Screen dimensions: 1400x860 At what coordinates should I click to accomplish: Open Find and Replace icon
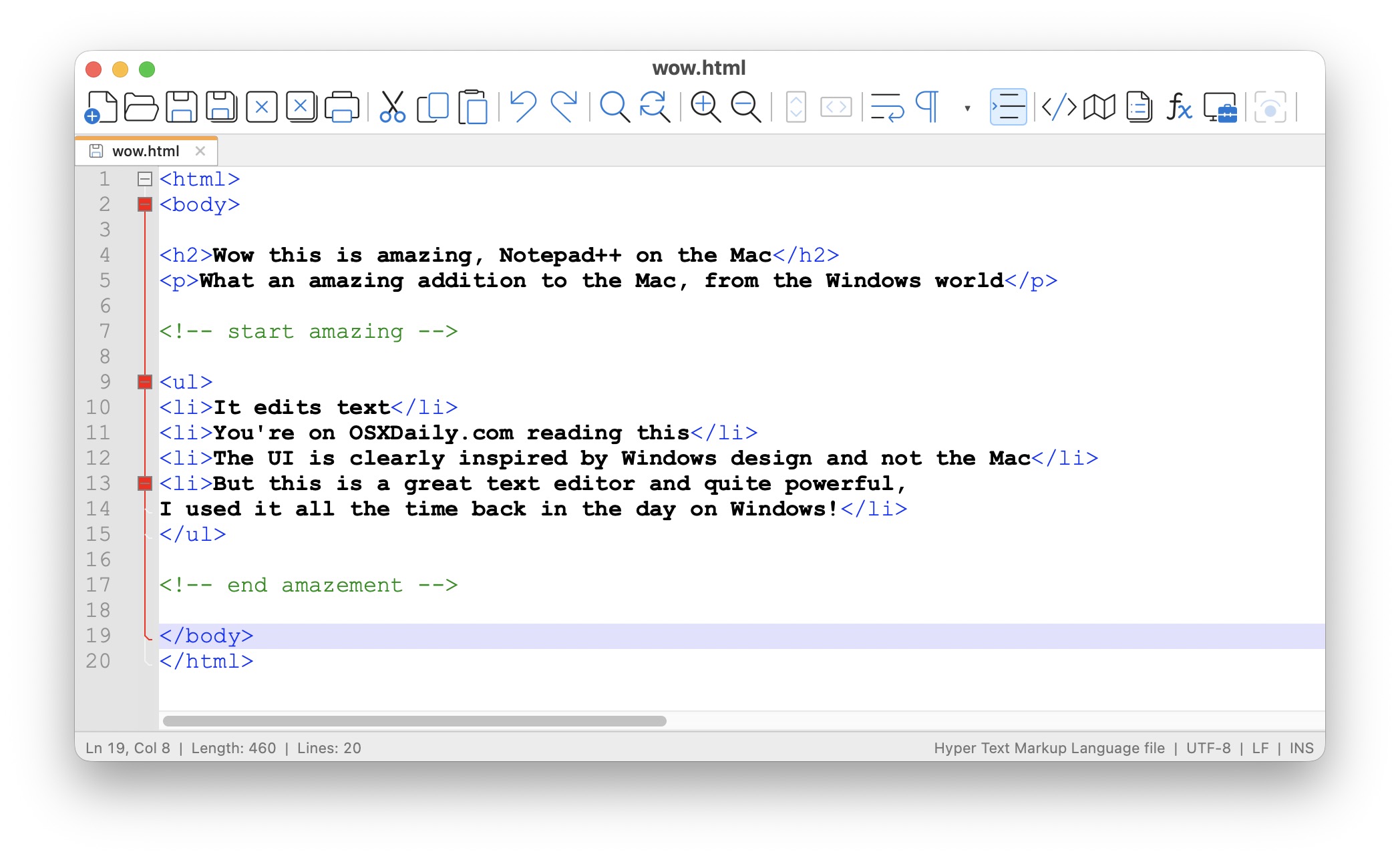pos(654,107)
